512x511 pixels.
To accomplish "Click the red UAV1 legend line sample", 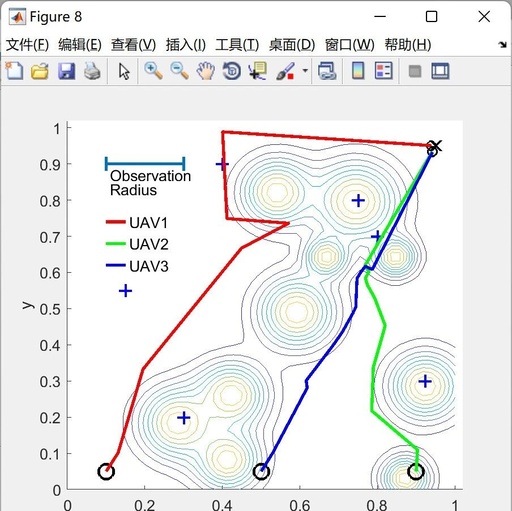I will 116,222.
